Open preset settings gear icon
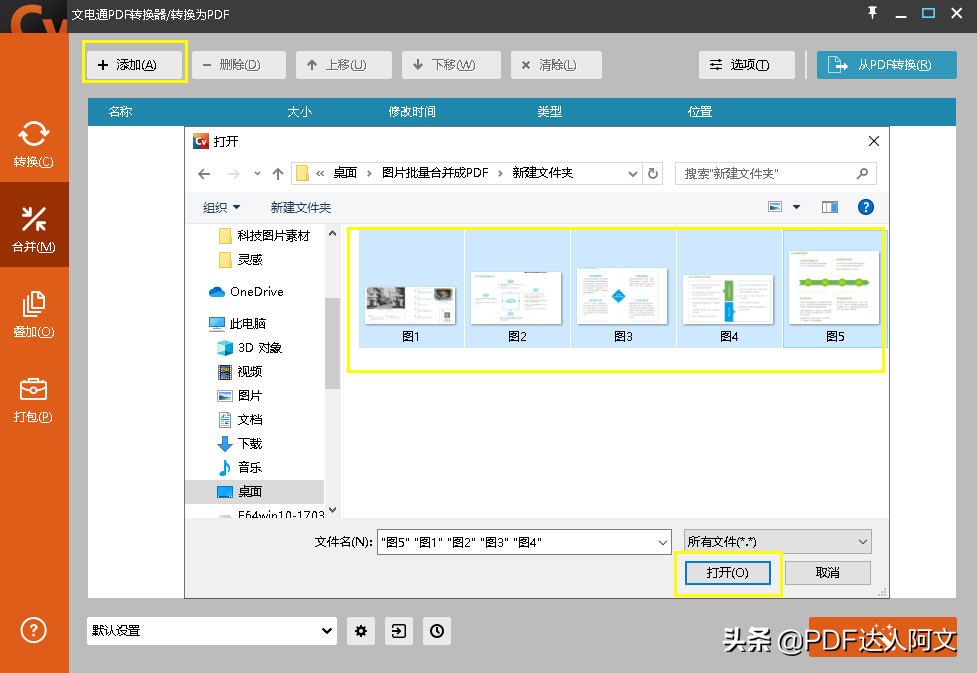The width and height of the screenshot is (977, 673). pyautogui.click(x=361, y=631)
